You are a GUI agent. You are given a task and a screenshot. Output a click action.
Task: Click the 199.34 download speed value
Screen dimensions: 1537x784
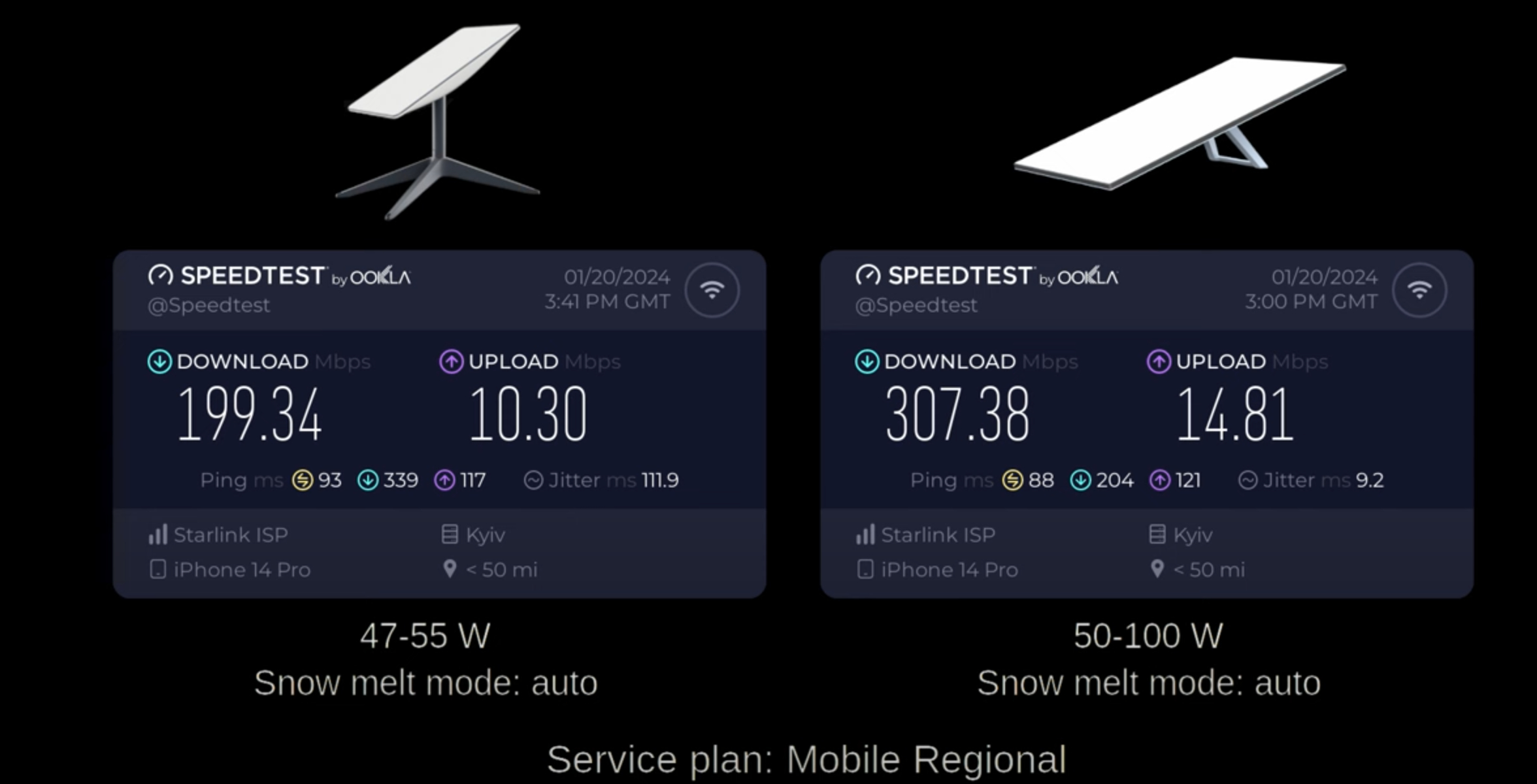[250, 414]
